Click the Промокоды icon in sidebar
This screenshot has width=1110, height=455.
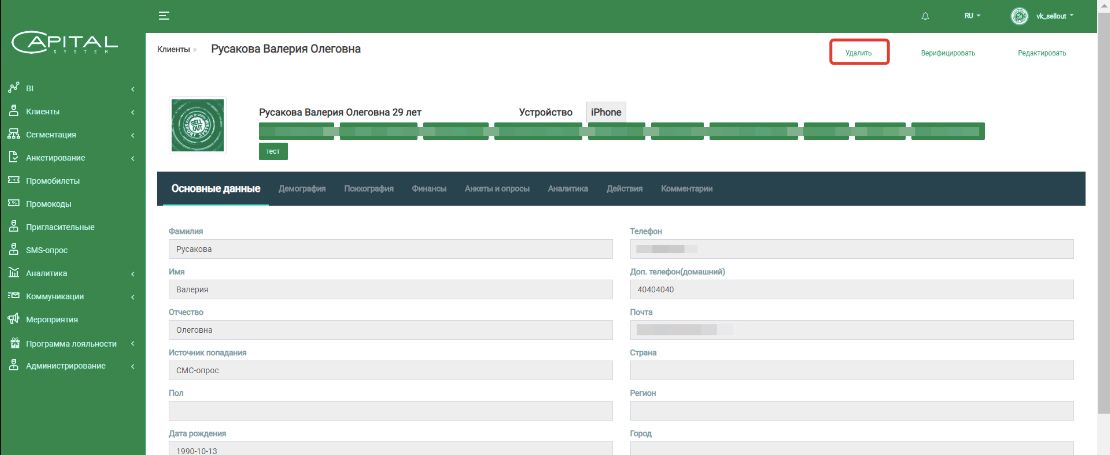coord(14,204)
